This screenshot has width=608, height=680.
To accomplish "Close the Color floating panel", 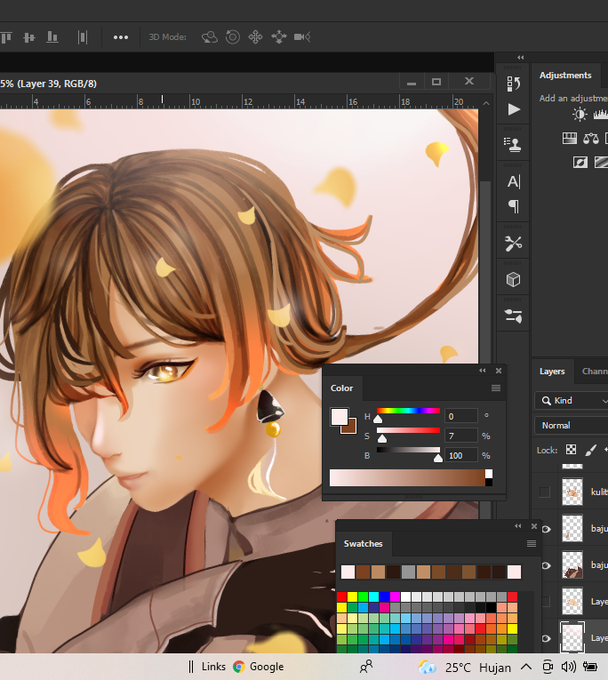I will tap(499, 370).
